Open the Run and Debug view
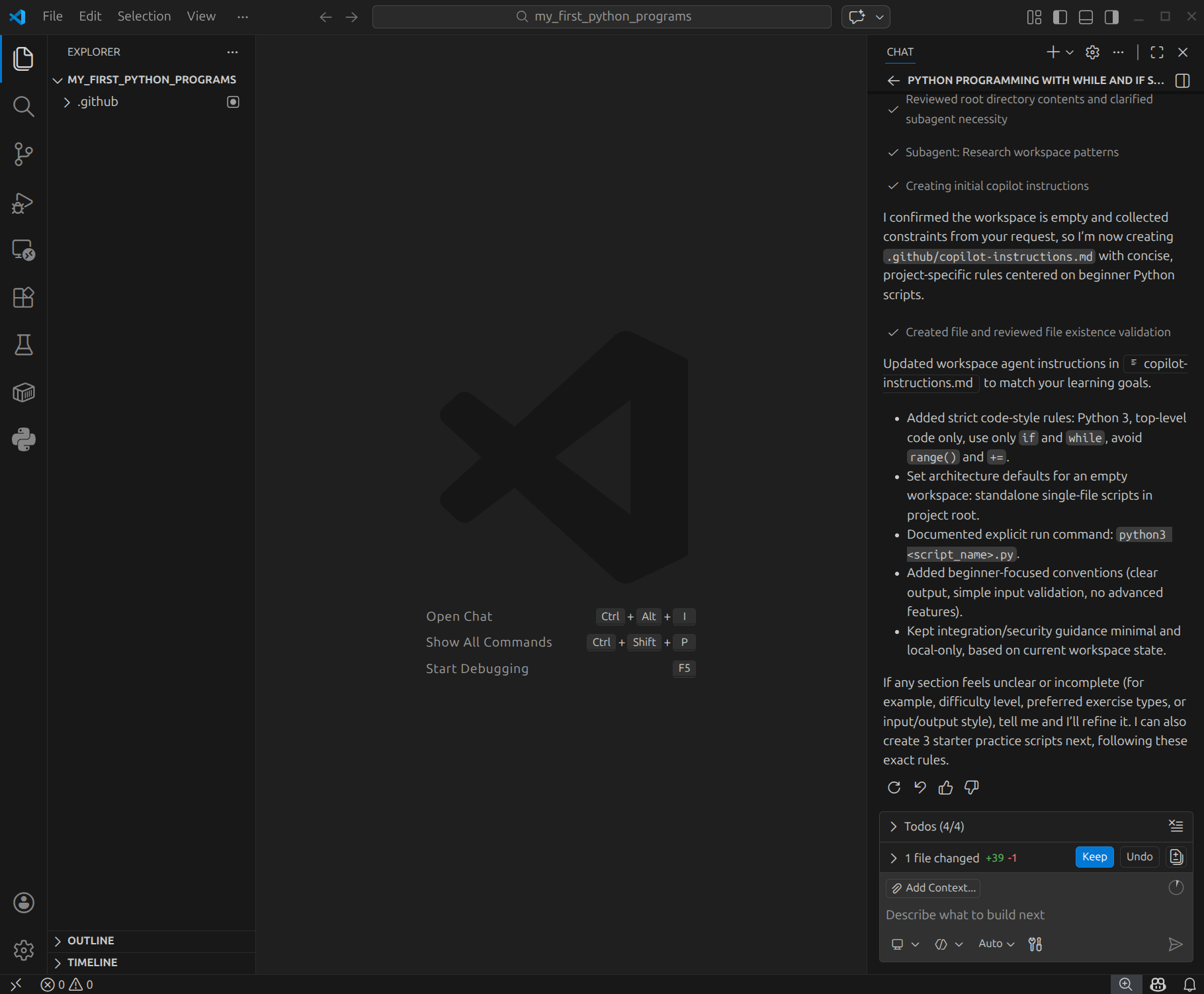Image resolution: width=1204 pixels, height=994 pixels. pos(23,203)
